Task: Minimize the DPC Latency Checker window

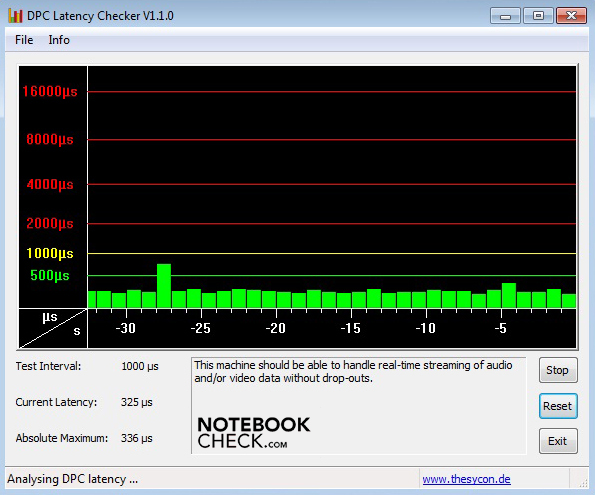Action: point(505,16)
